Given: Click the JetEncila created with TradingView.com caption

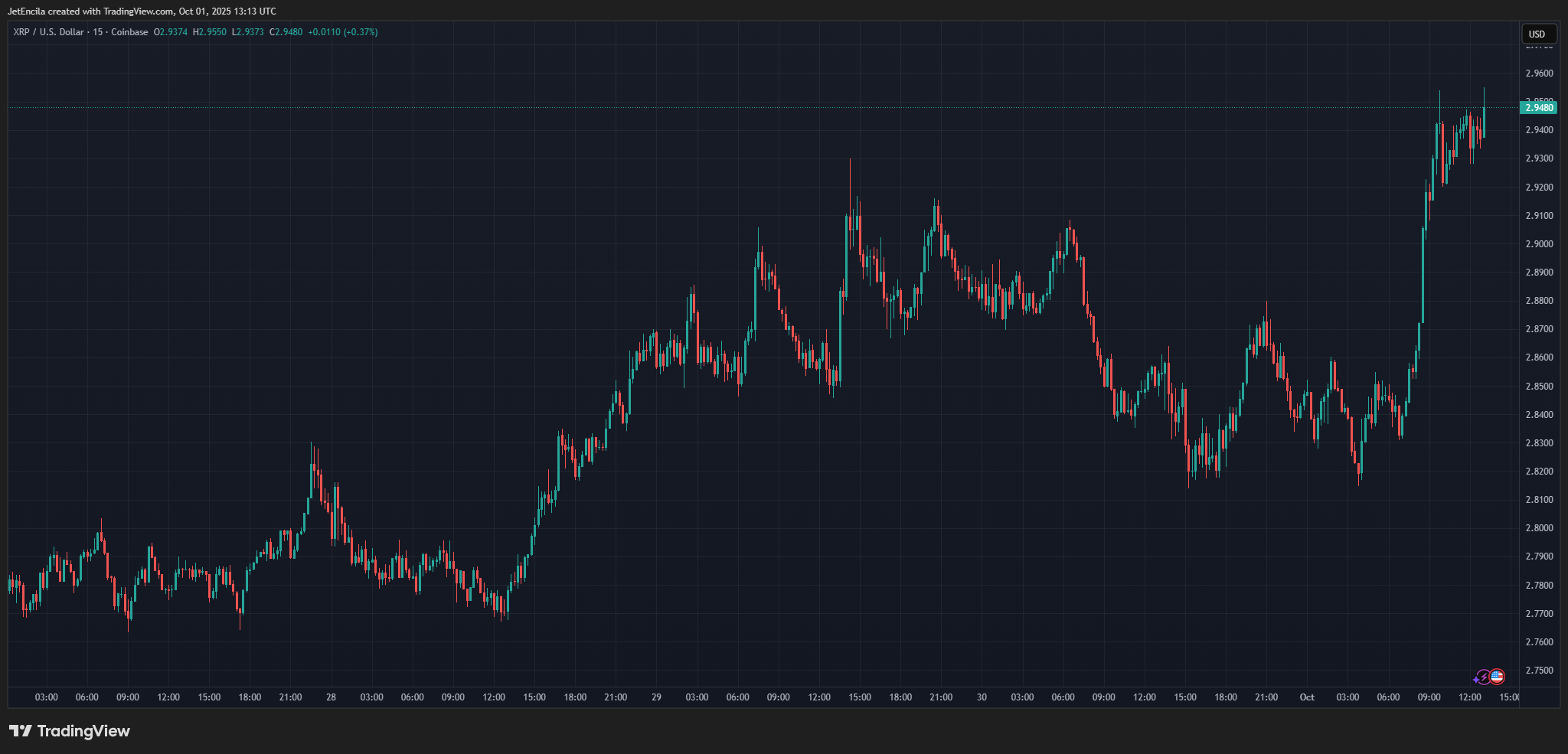Looking at the screenshot, I should (x=142, y=11).
